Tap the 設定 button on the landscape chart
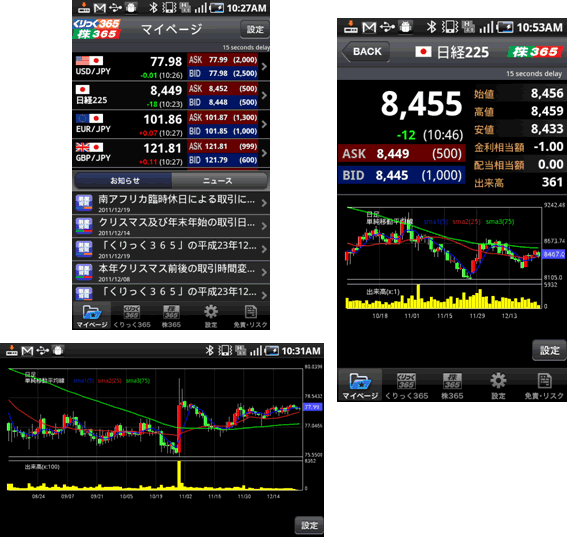The height and width of the screenshot is (538, 568). pyautogui.click(x=309, y=525)
